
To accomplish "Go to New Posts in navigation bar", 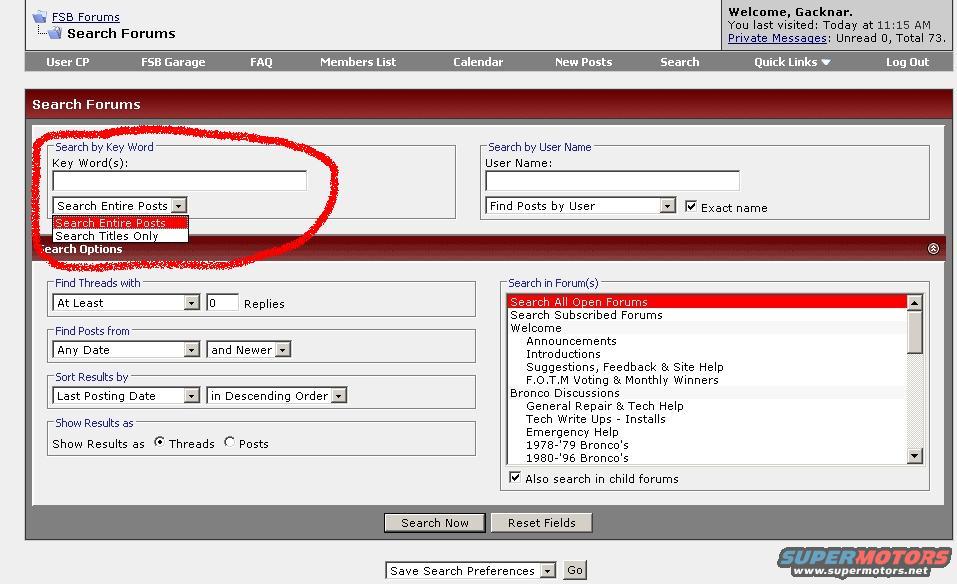I will click(x=583, y=62).
